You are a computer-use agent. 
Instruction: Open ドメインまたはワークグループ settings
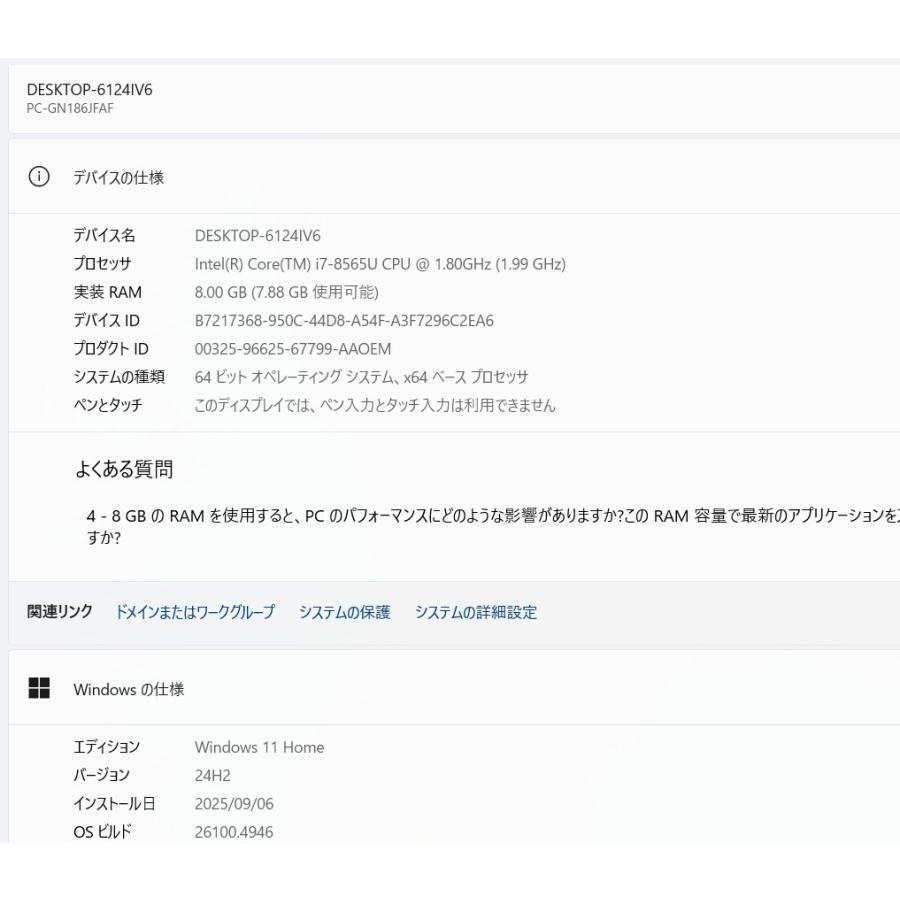pyautogui.click(x=196, y=612)
